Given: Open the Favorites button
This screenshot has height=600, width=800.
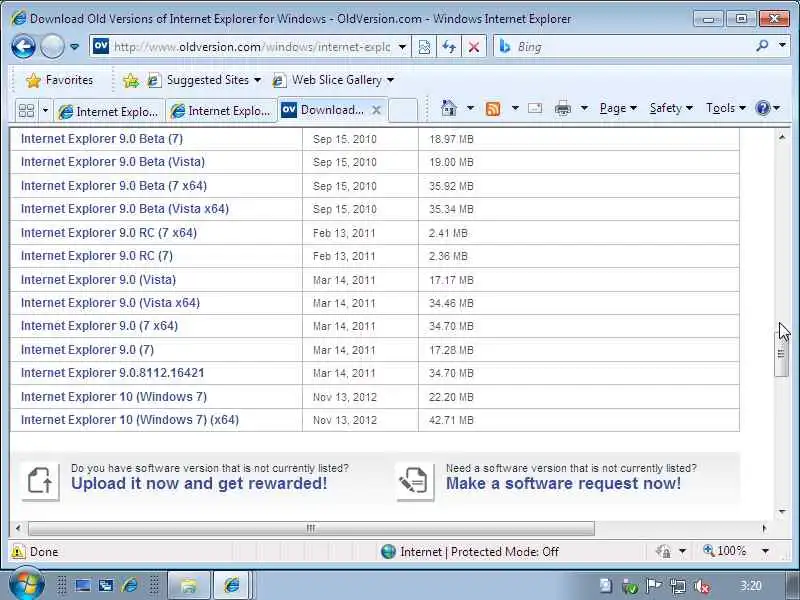Looking at the screenshot, I should (x=60, y=80).
